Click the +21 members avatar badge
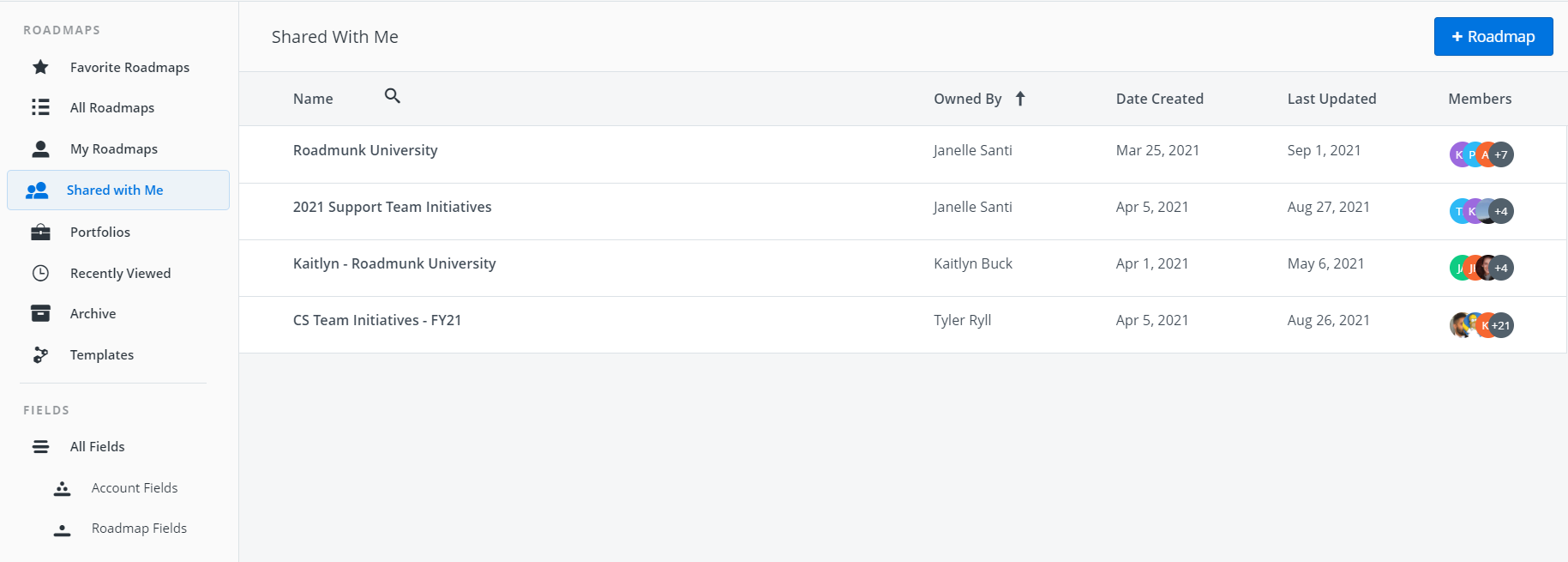1568x562 pixels. pos(1500,325)
